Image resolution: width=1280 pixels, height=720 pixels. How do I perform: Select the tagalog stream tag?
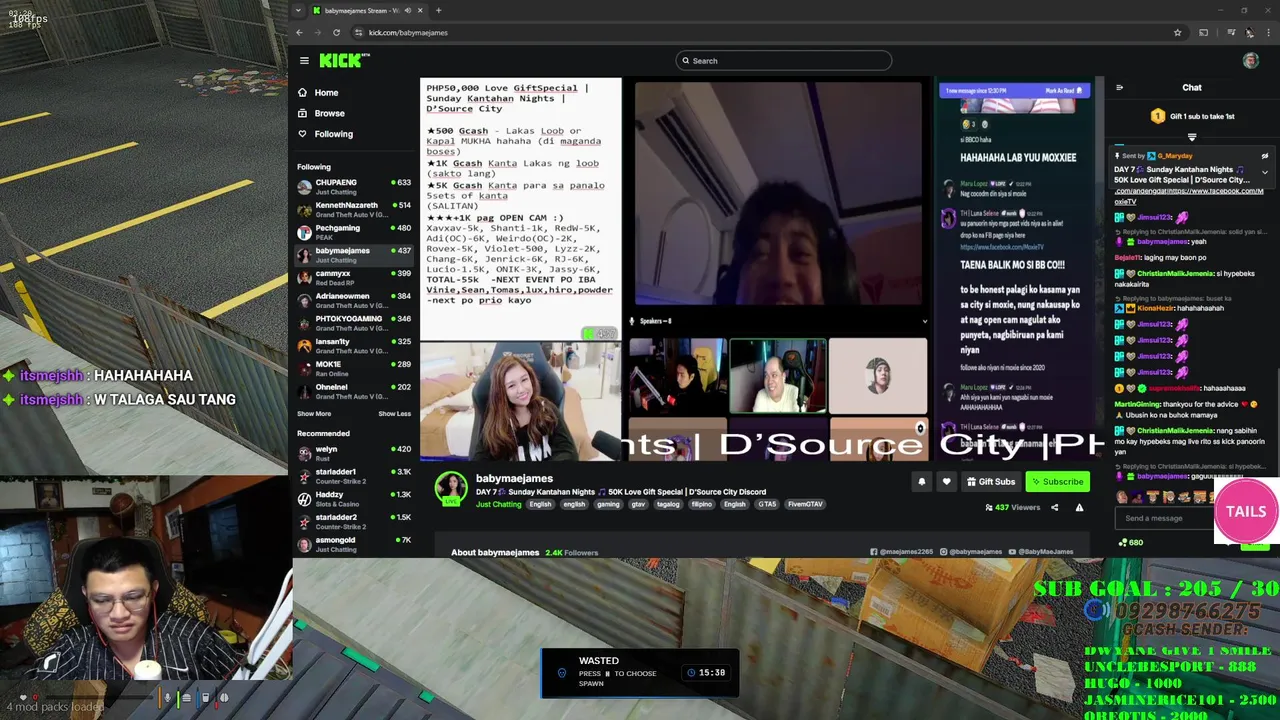(668, 504)
